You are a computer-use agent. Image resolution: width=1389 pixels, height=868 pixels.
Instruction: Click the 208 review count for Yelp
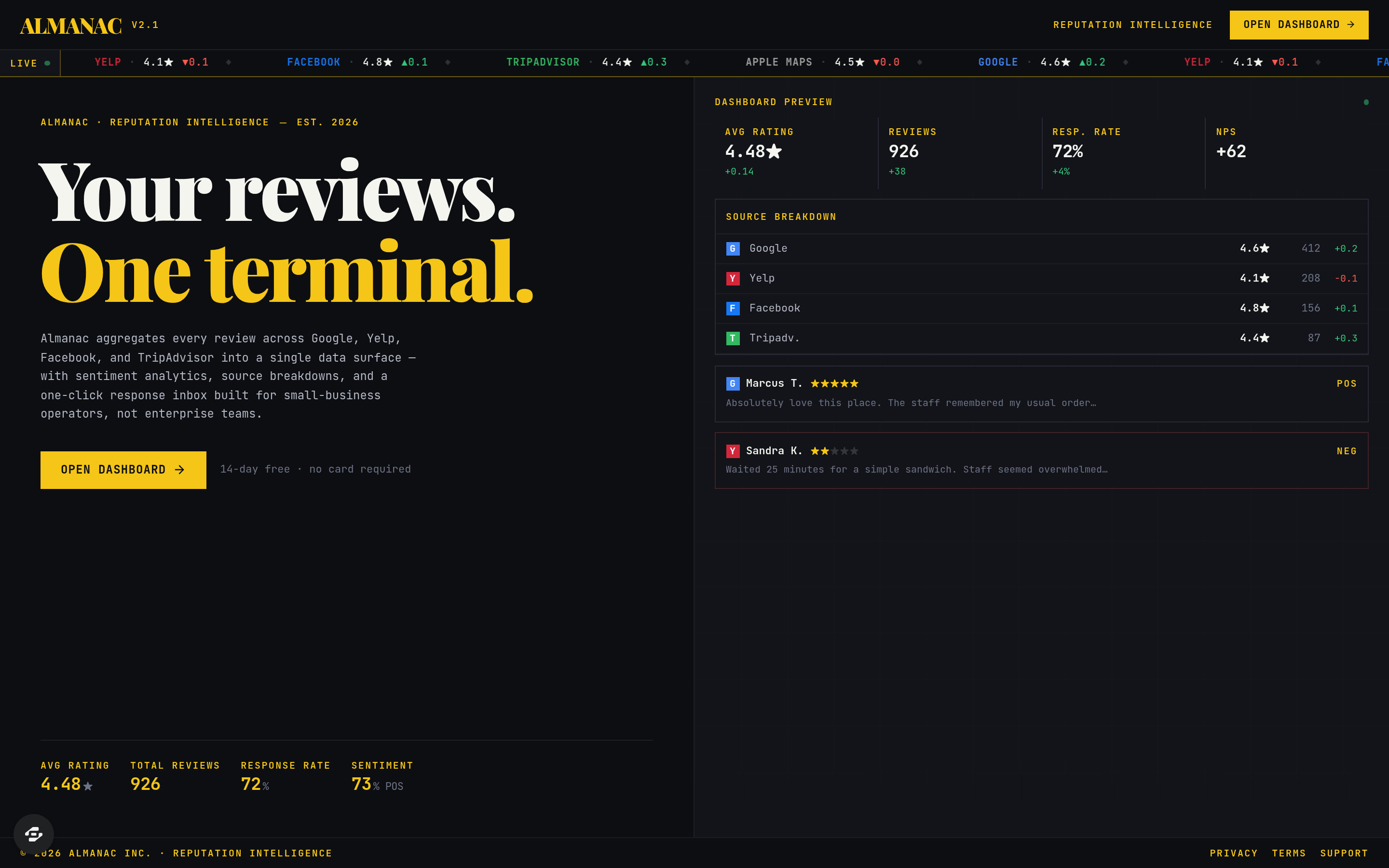click(1310, 278)
